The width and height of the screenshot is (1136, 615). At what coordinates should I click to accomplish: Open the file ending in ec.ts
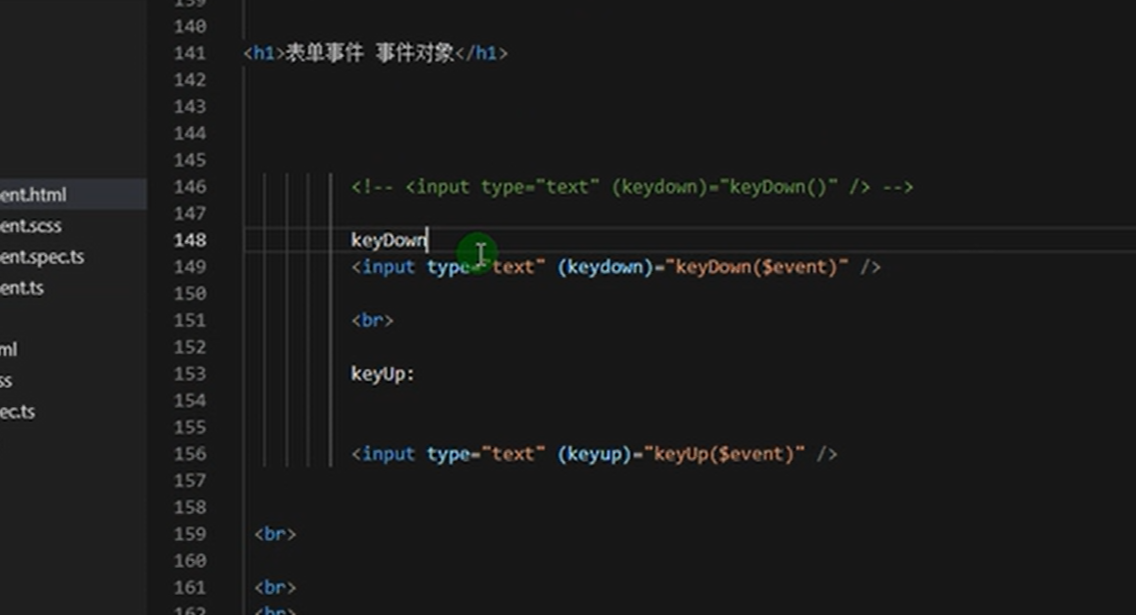tap(18, 411)
